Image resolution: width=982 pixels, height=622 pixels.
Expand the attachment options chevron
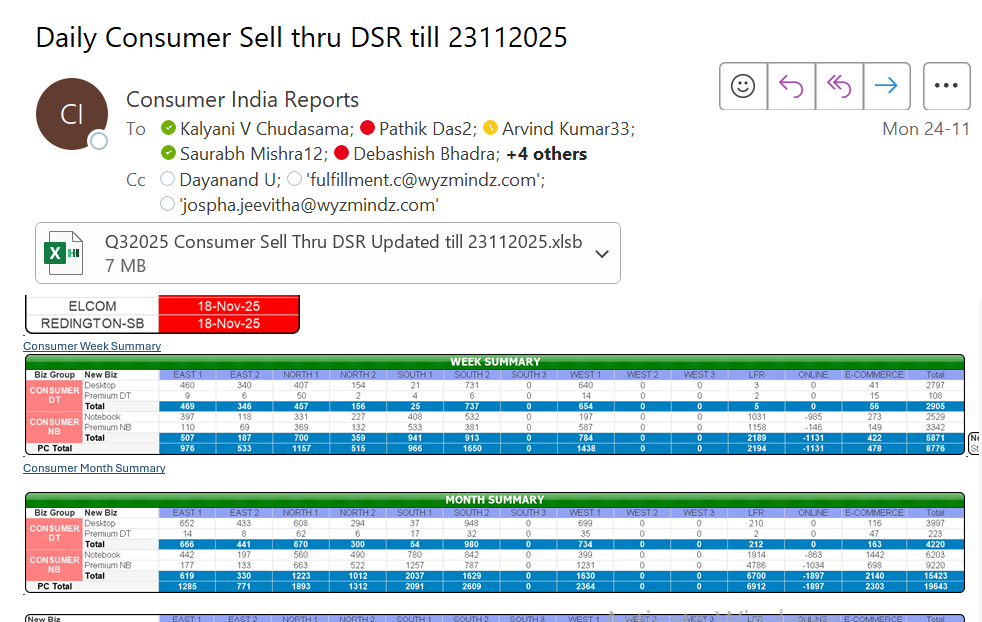click(602, 253)
